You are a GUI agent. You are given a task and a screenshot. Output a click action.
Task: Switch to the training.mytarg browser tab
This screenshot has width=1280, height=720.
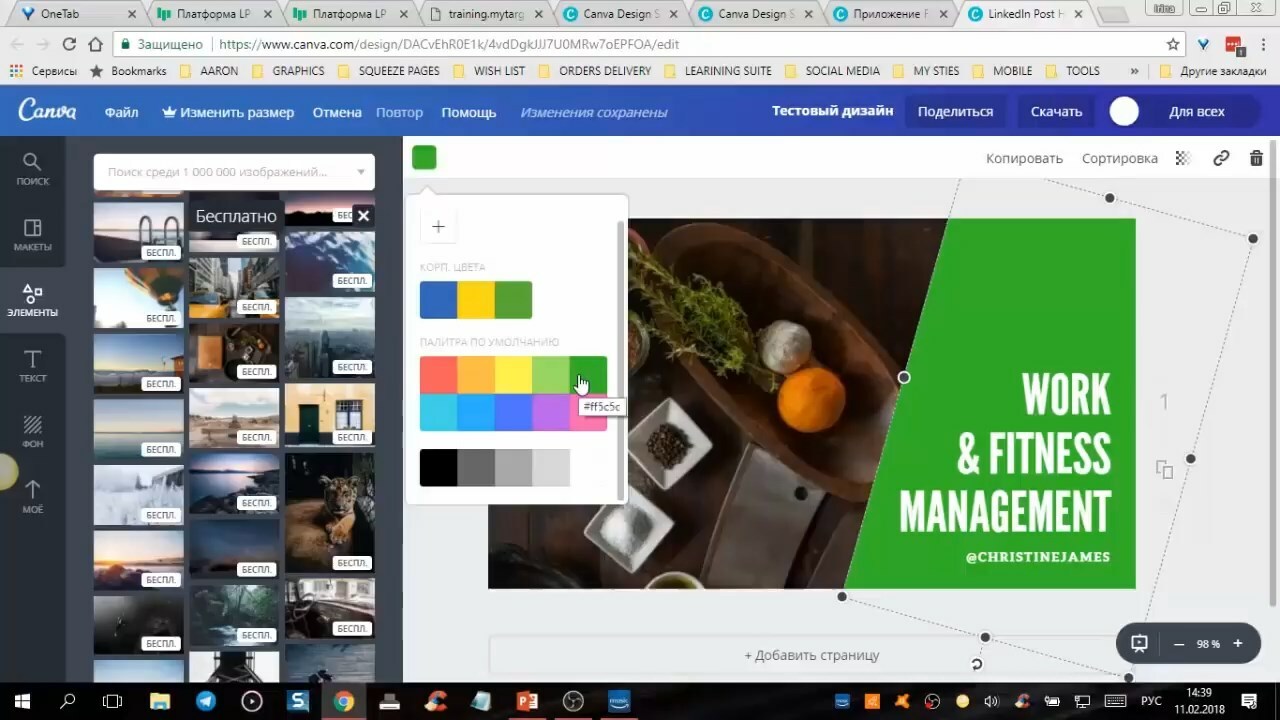pos(487,14)
